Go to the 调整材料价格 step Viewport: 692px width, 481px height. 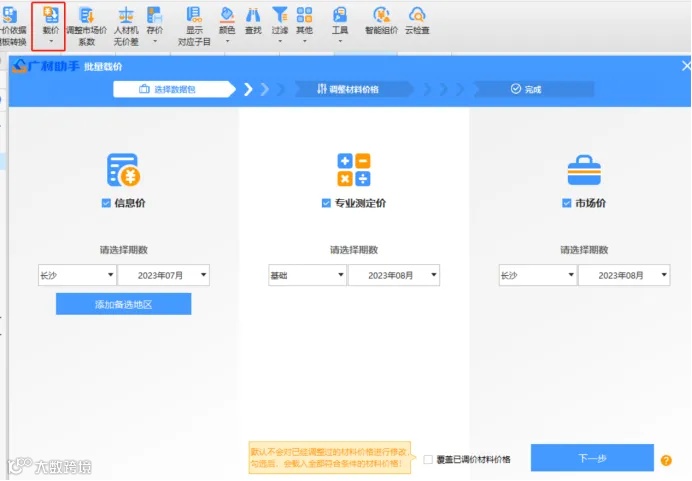click(x=354, y=89)
